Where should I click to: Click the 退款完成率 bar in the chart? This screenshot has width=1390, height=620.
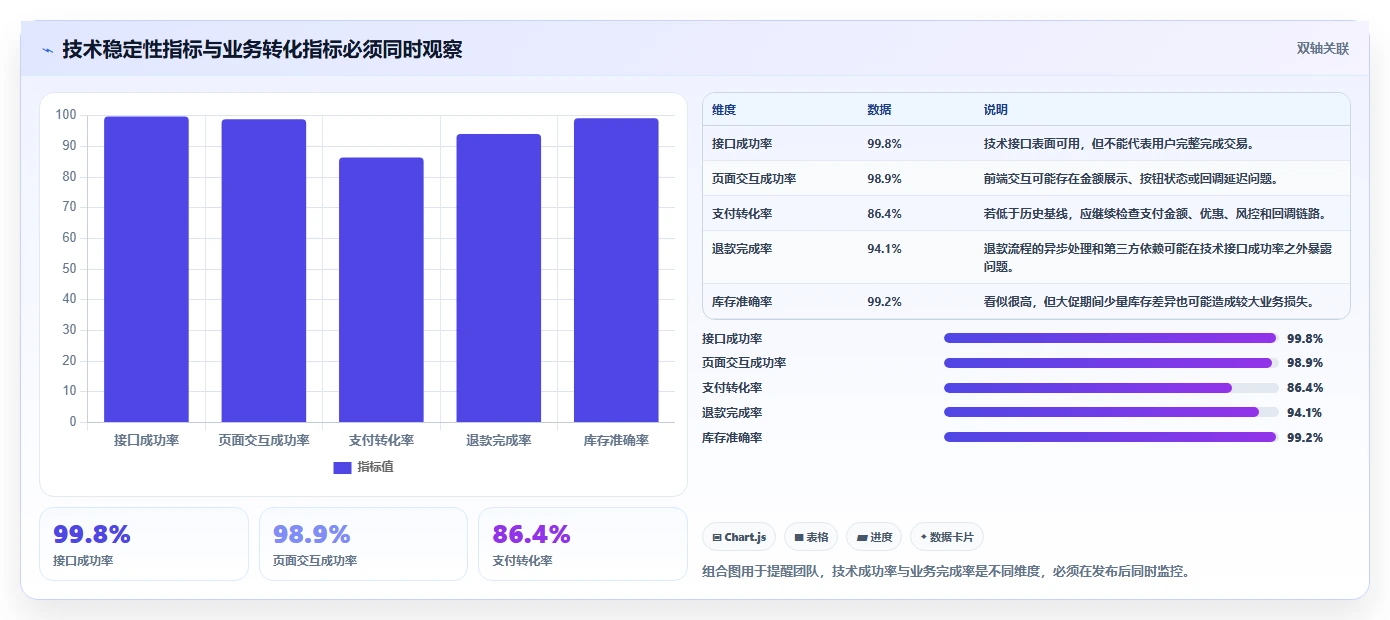coord(499,278)
